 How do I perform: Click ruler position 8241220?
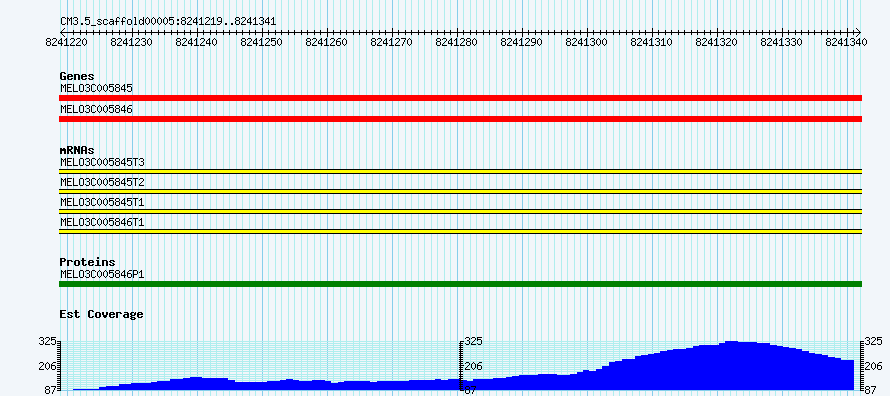click(67, 43)
